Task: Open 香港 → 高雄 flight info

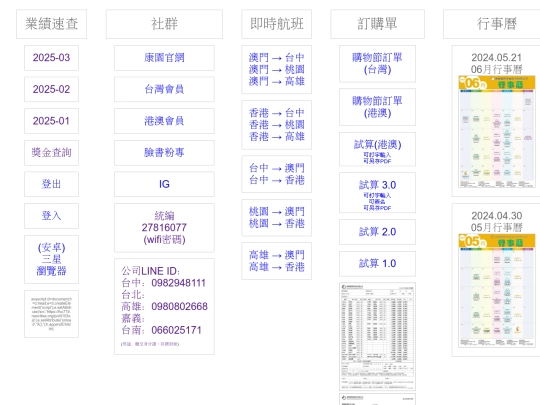Action: 277,137
